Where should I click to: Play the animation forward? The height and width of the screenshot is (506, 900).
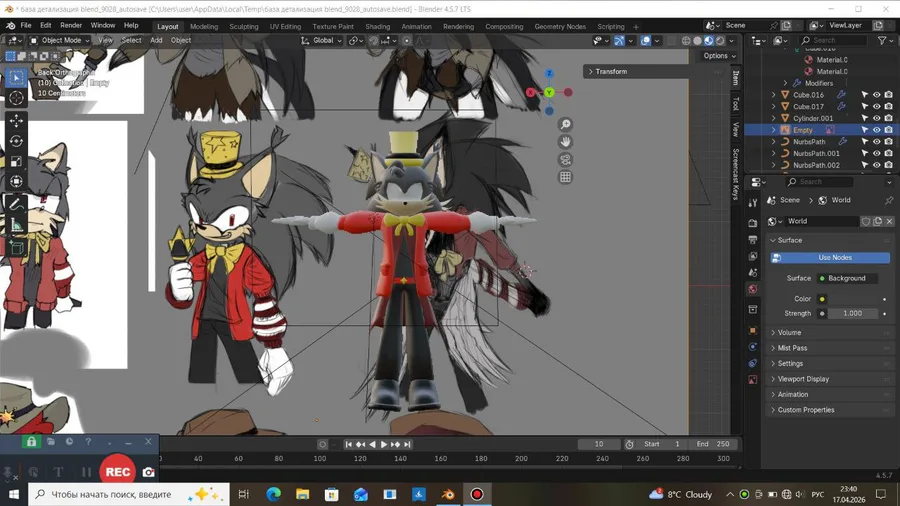(384, 445)
